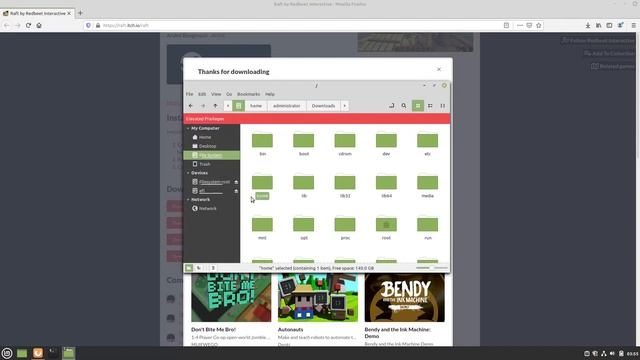This screenshot has height=360, width=640.
Task: Click the administrator path bar button
Action: [x=287, y=106]
